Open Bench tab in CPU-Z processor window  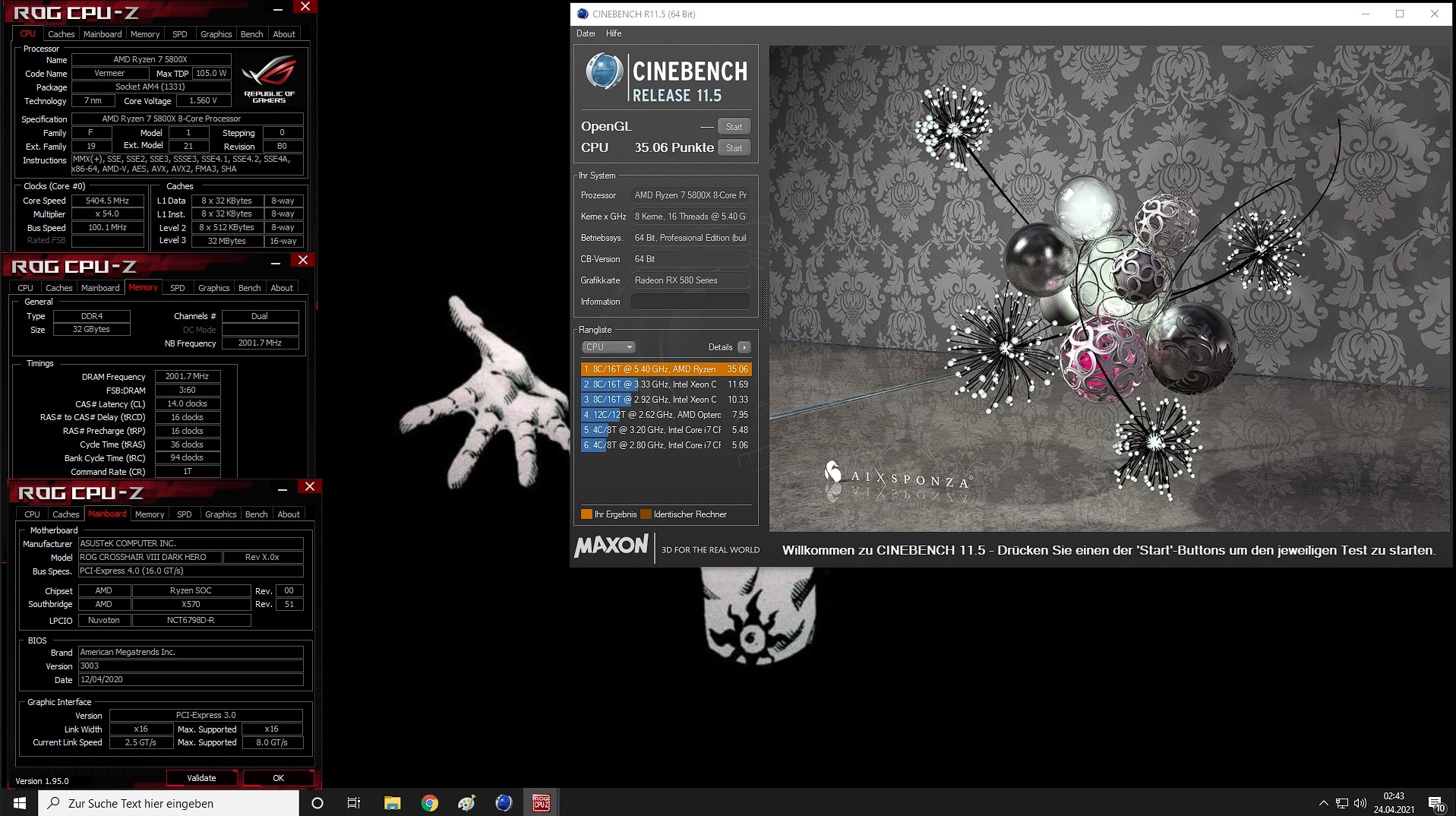pyautogui.click(x=251, y=34)
